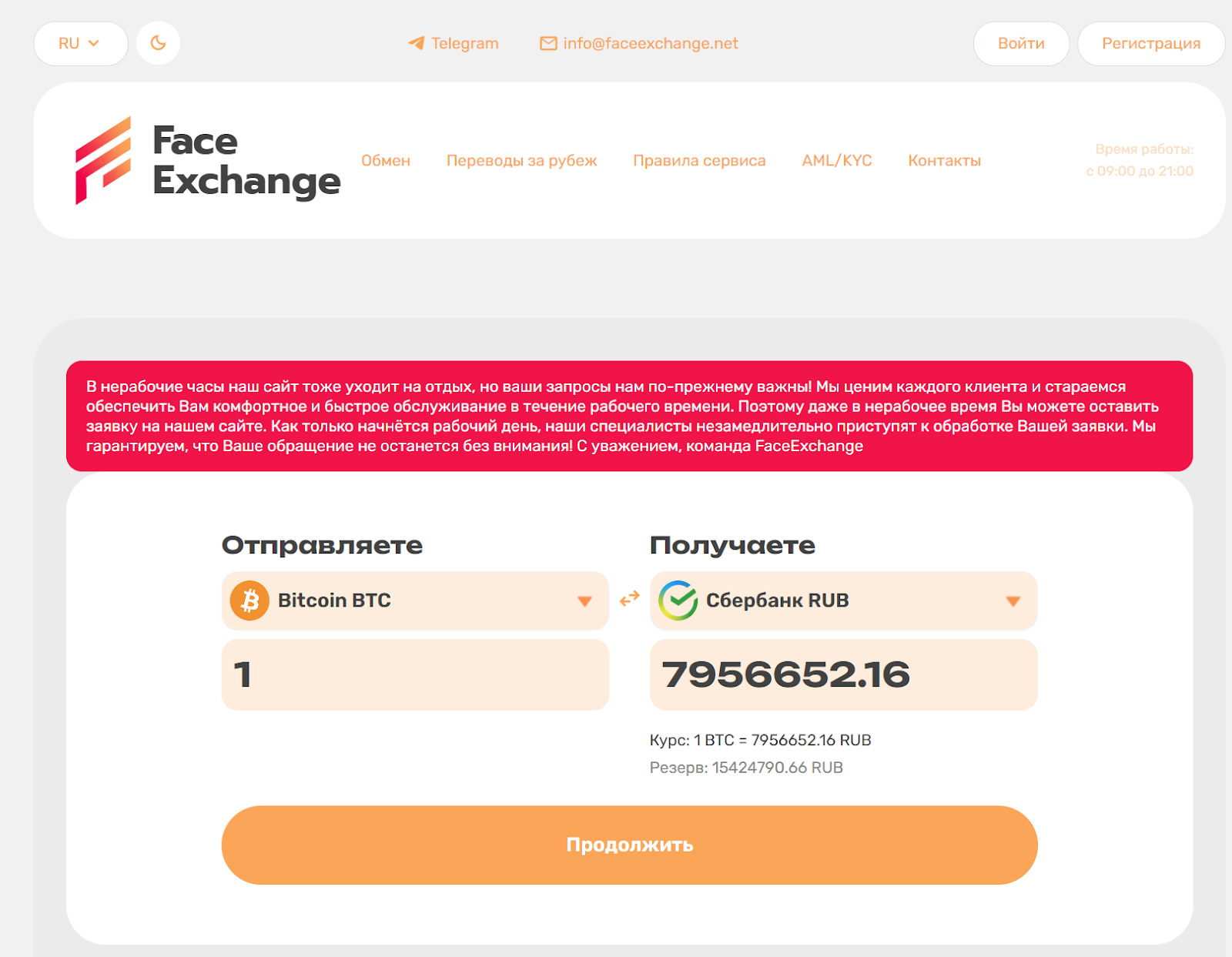The width and height of the screenshot is (1232, 957).
Task: Click the orange Продолжить button
Action: [630, 845]
